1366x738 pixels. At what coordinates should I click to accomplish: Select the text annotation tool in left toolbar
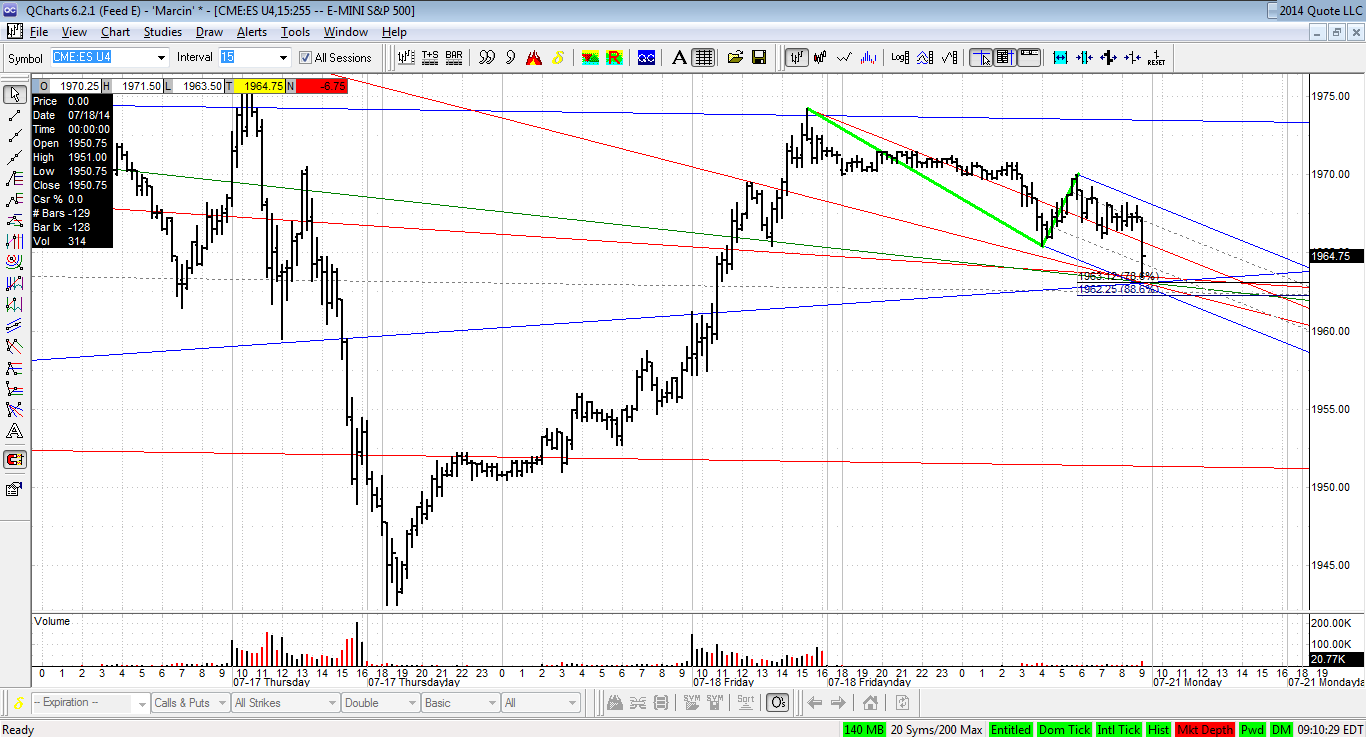tap(15, 432)
